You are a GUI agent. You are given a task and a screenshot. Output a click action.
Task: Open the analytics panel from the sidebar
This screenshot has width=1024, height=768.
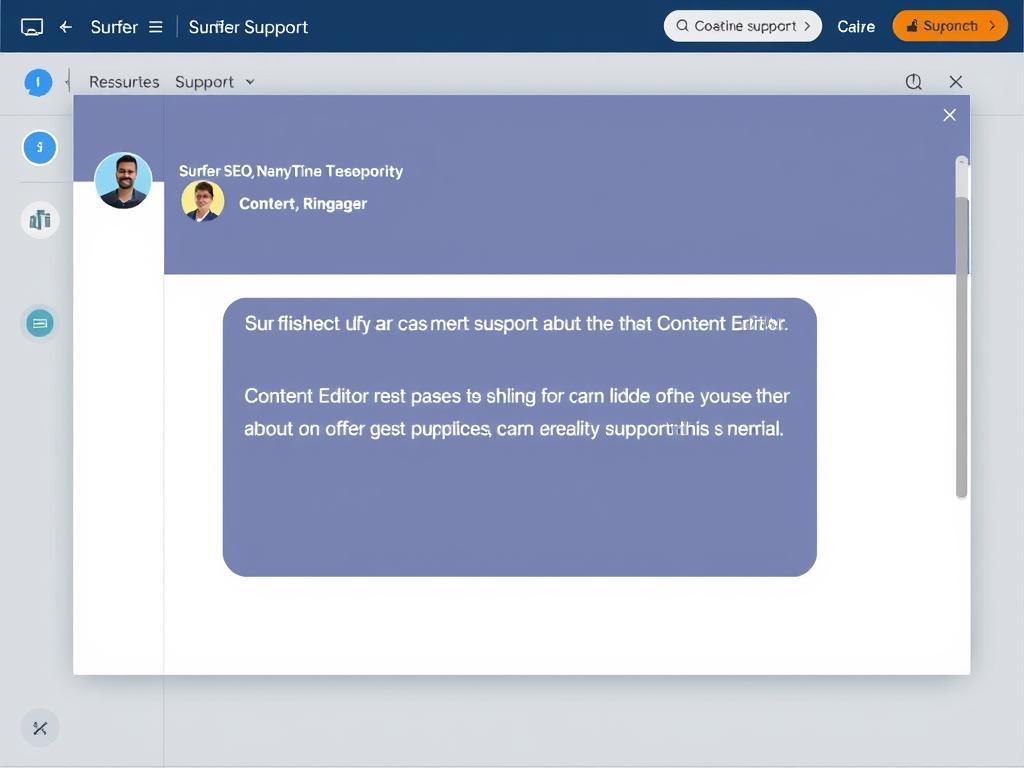point(40,220)
